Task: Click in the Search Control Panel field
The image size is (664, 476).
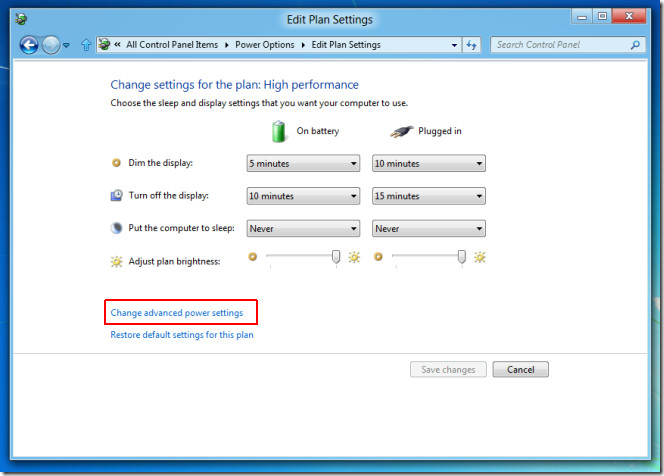Action: point(567,45)
